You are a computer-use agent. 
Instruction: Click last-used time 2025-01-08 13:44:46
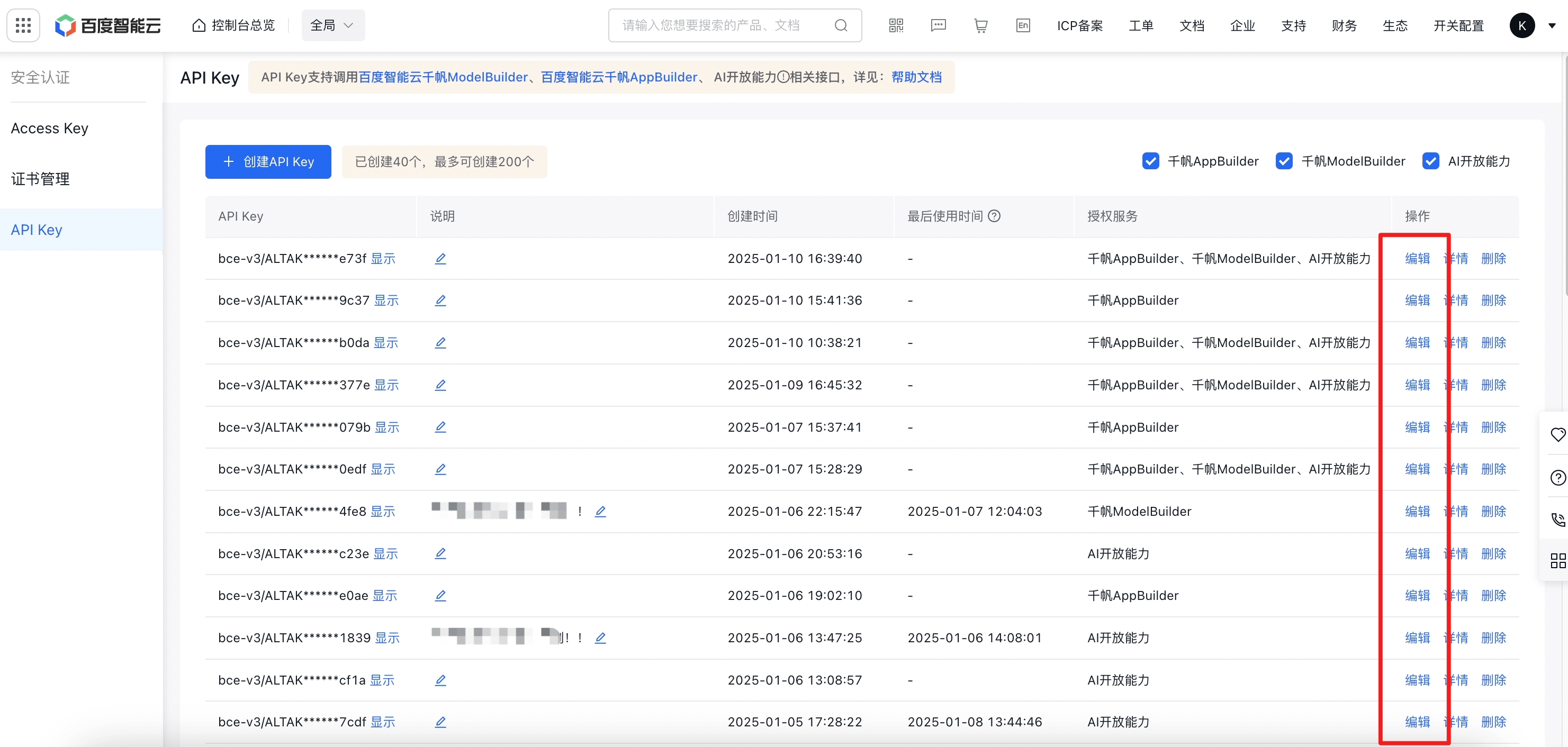tap(975, 722)
